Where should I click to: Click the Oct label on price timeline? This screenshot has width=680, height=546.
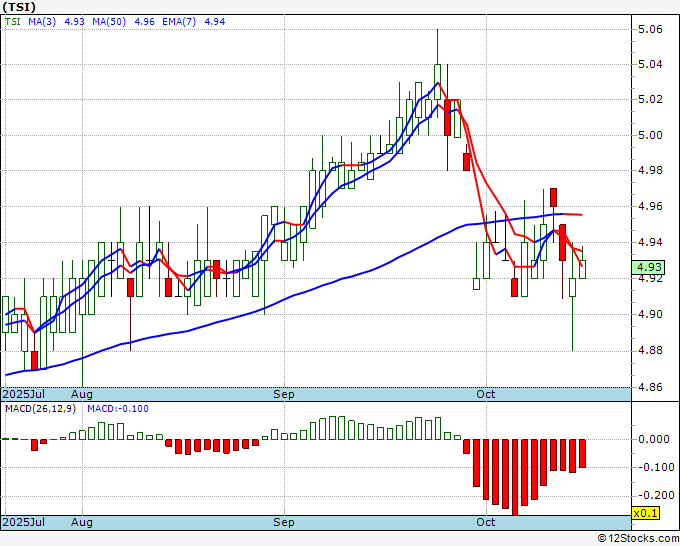coord(485,394)
